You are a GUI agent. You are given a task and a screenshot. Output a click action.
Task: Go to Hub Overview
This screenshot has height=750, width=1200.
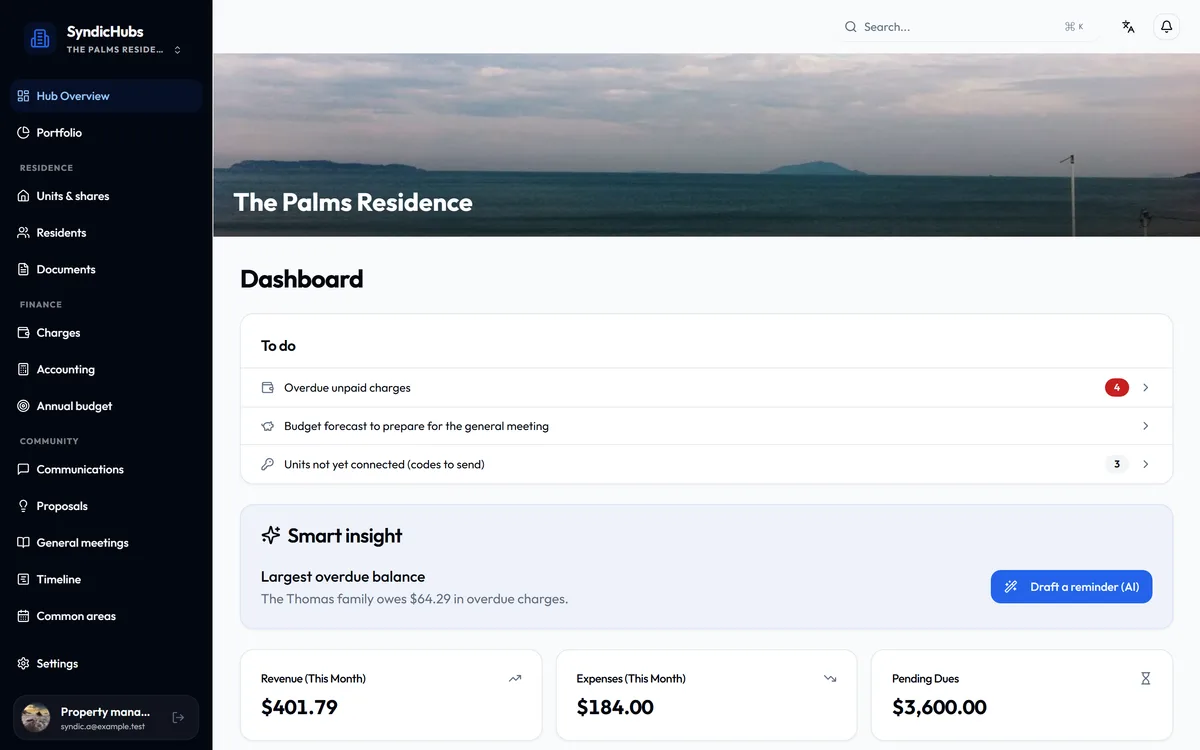pos(106,96)
